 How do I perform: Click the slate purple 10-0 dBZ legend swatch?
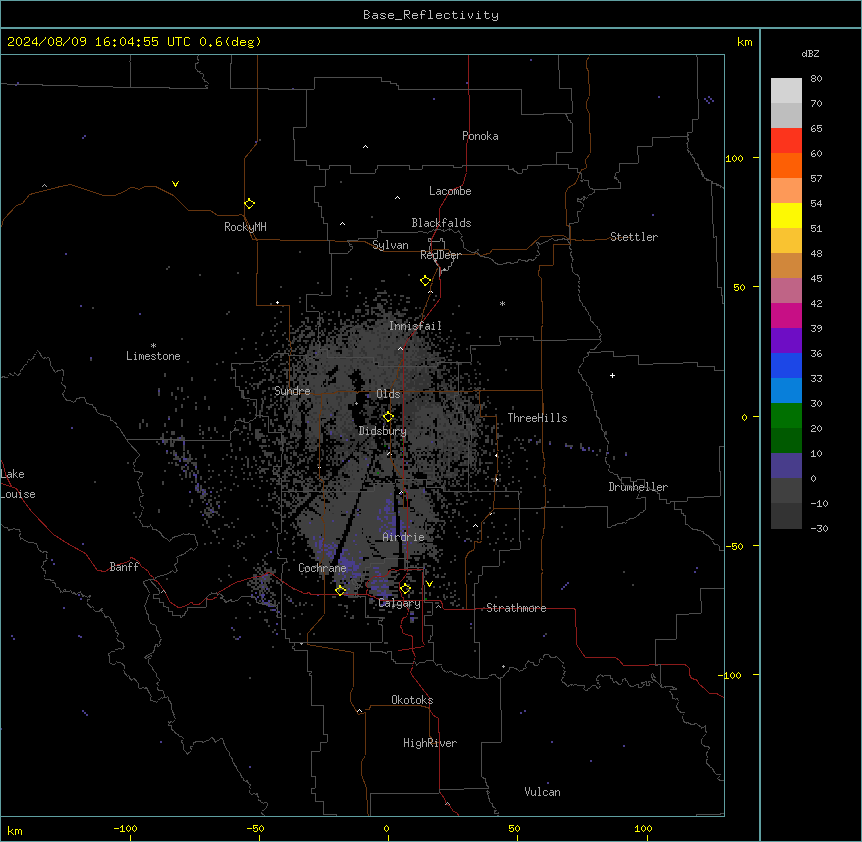coord(786,466)
